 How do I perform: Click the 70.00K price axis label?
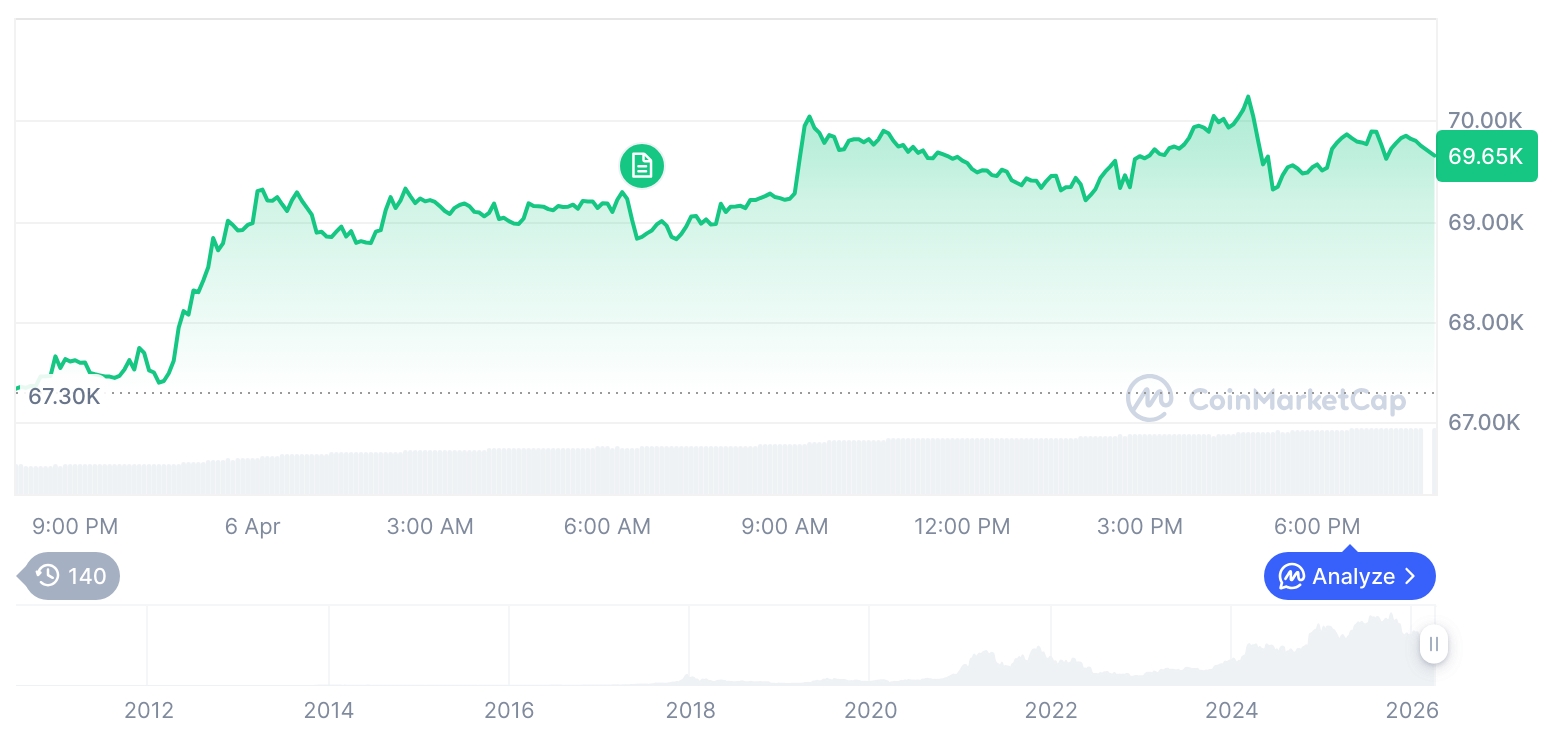pos(1485,120)
